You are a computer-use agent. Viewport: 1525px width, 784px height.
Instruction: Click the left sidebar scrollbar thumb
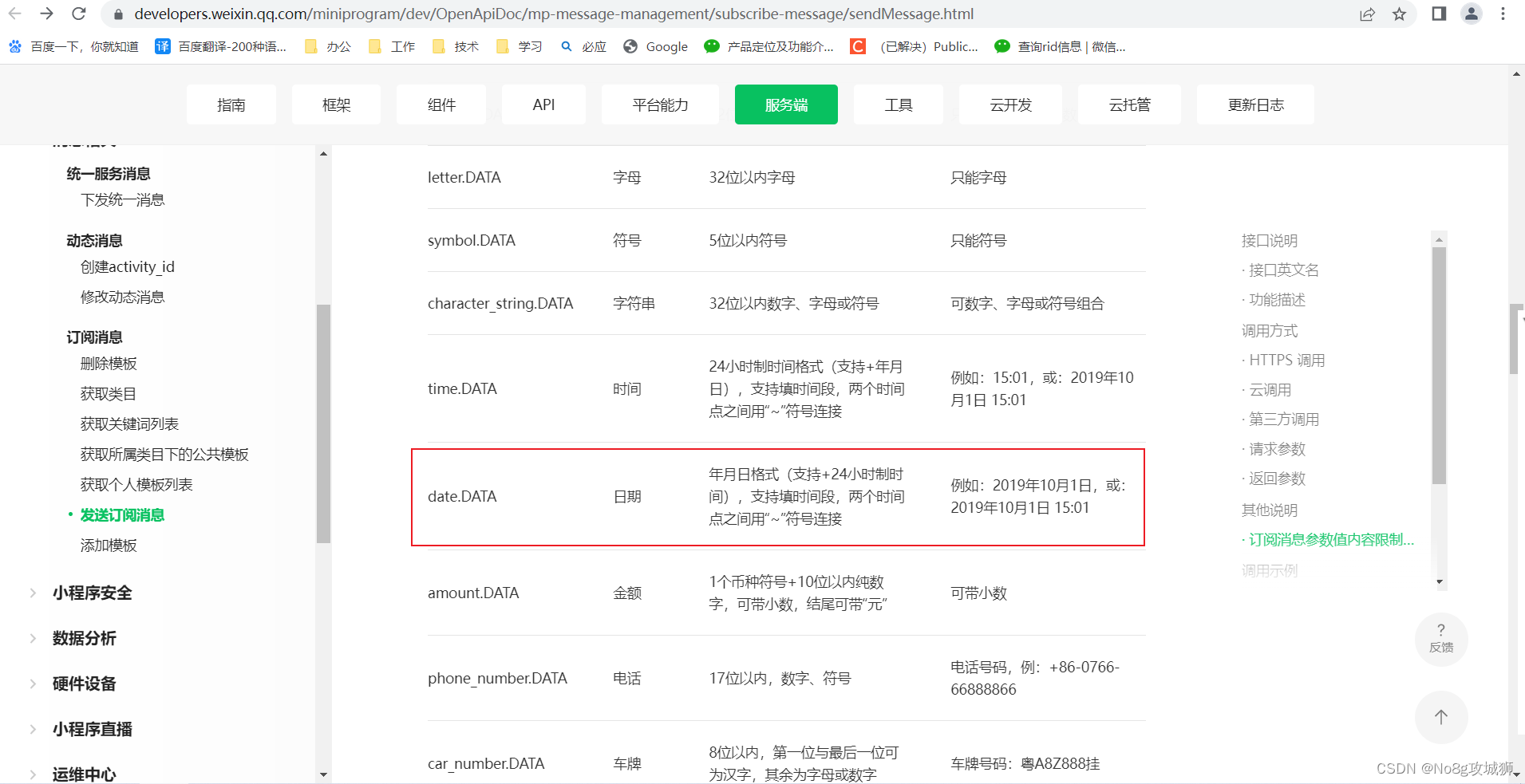pyautogui.click(x=323, y=424)
